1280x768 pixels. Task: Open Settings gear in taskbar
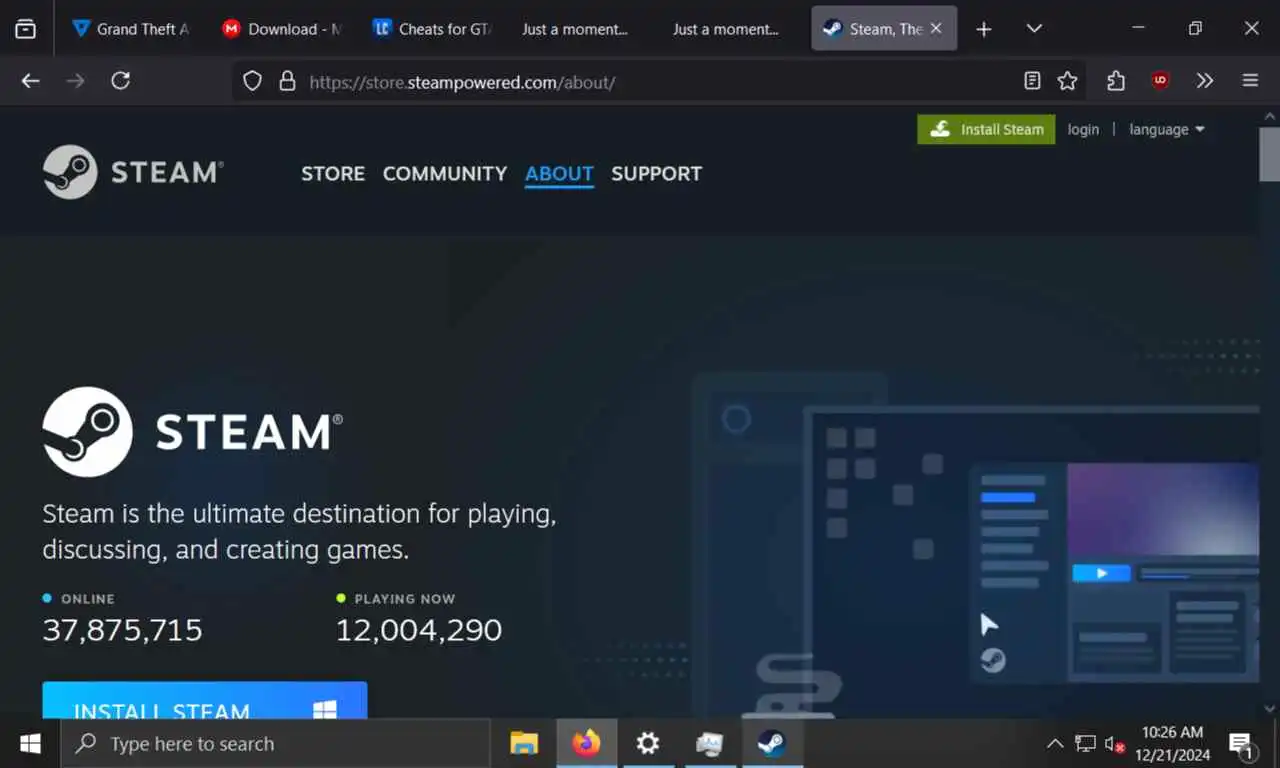[x=648, y=744]
